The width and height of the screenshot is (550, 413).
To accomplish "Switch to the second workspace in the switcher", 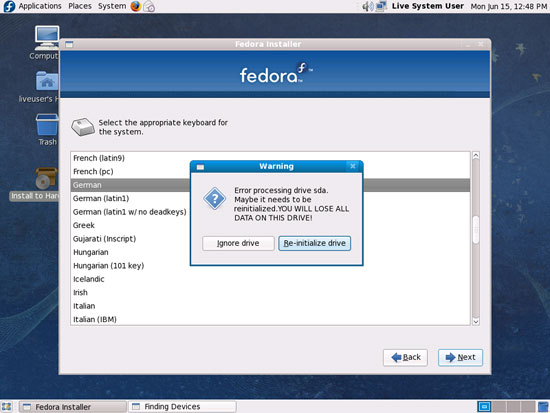I will pyautogui.click(x=498, y=406).
